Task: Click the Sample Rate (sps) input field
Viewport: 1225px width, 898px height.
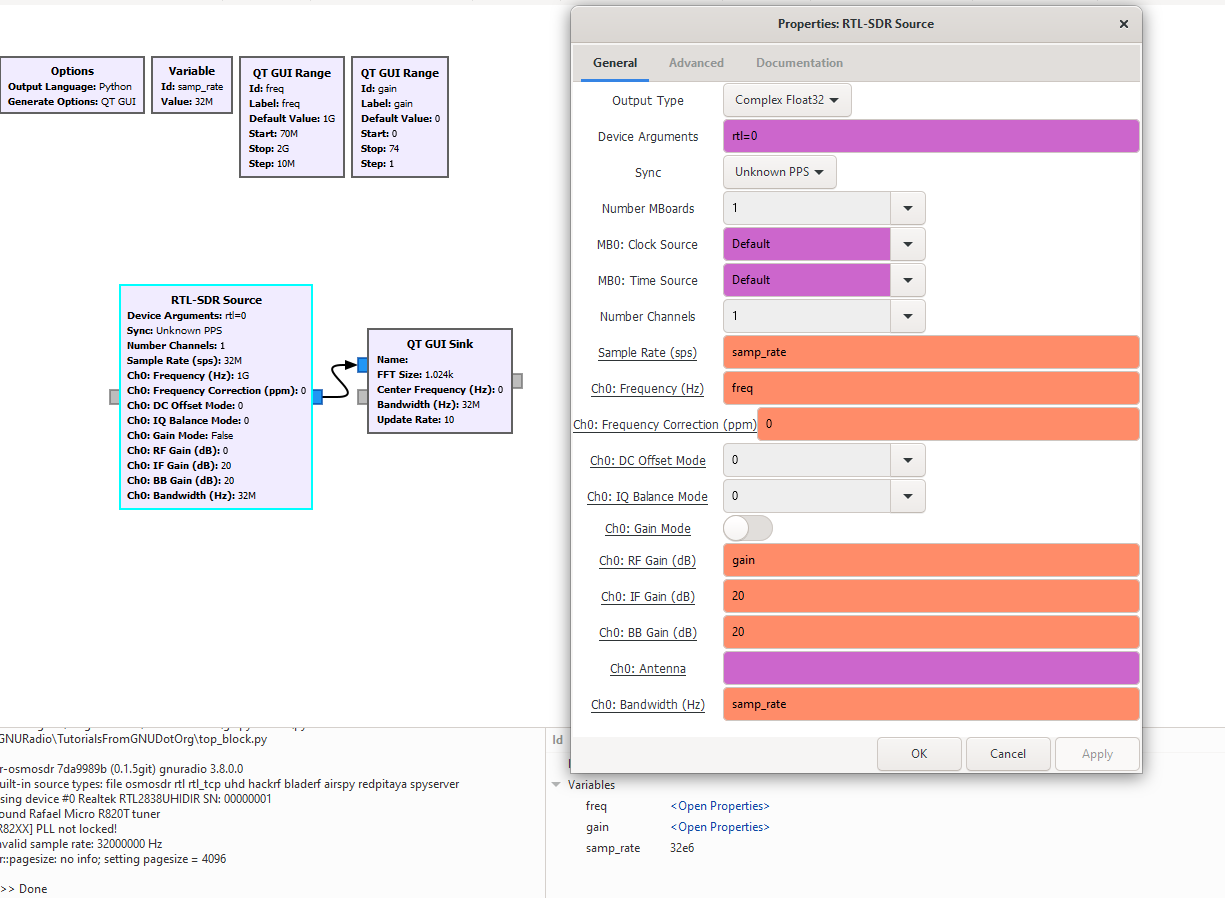Action: pyautogui.click(x=931, y=352)
